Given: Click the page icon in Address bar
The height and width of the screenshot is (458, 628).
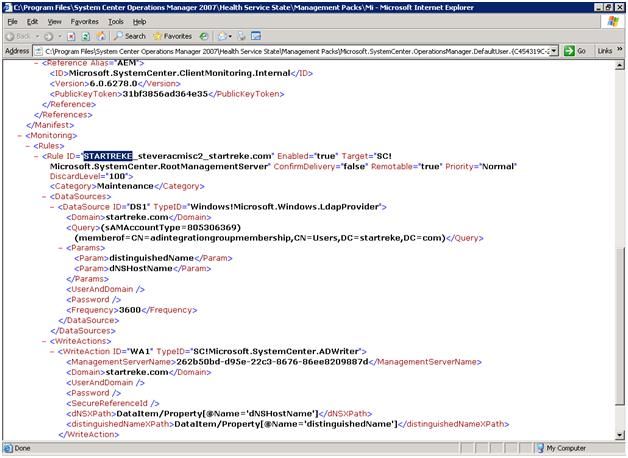Looking at the screenshot, I should click(38, 51).
